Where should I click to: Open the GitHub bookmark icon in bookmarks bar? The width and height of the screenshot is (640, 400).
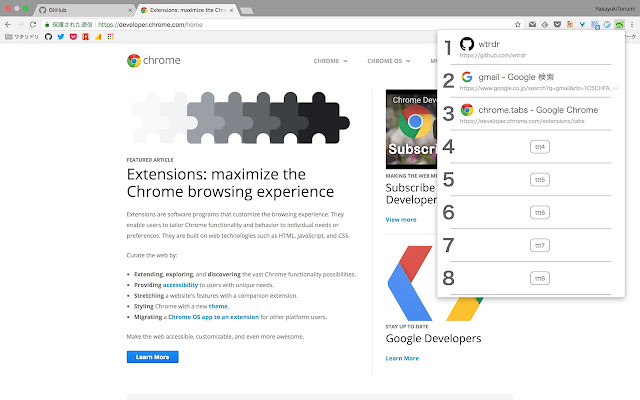[x=48, y=37]
